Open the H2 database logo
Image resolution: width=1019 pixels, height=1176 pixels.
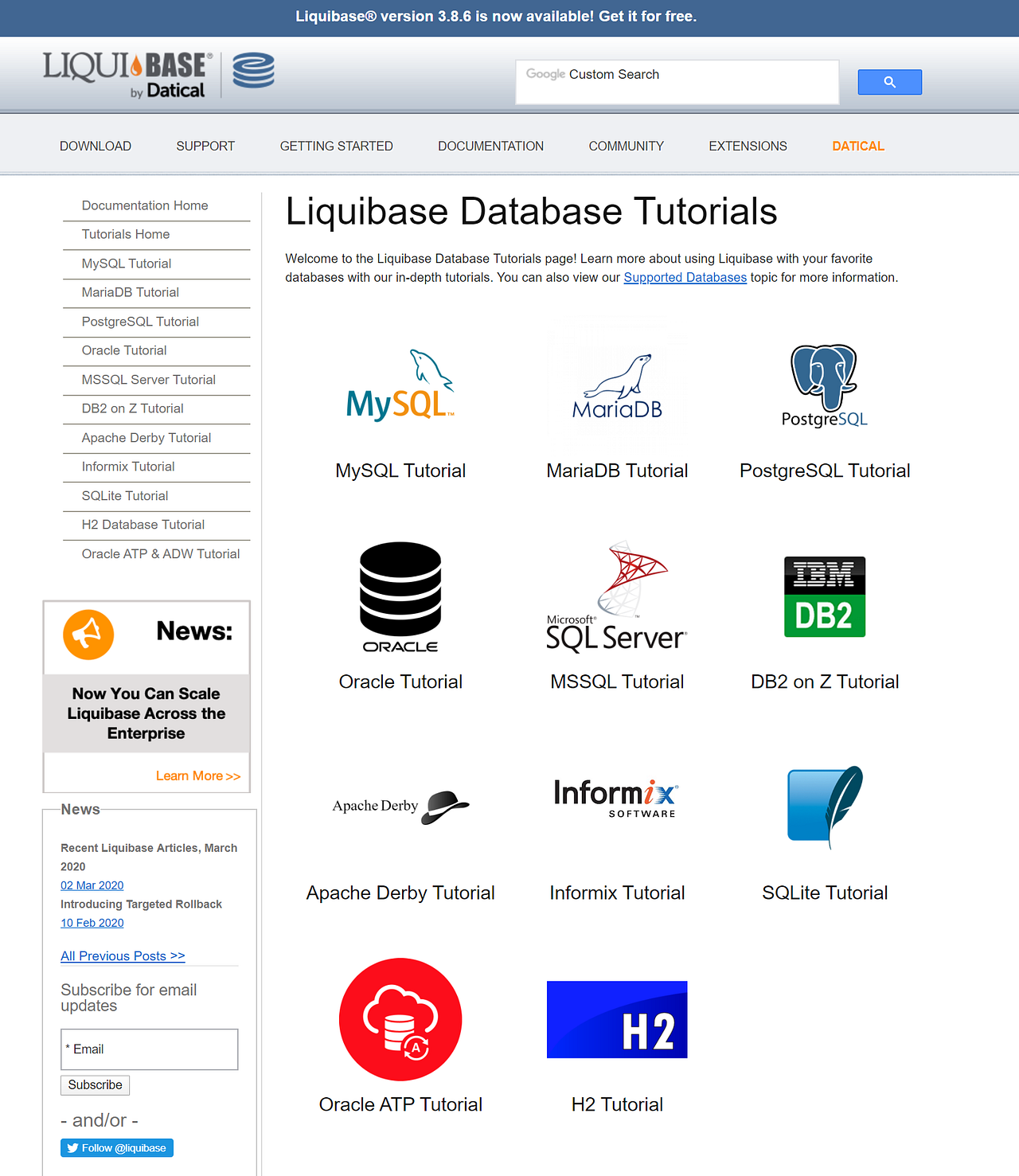[x=617, y=1020]
